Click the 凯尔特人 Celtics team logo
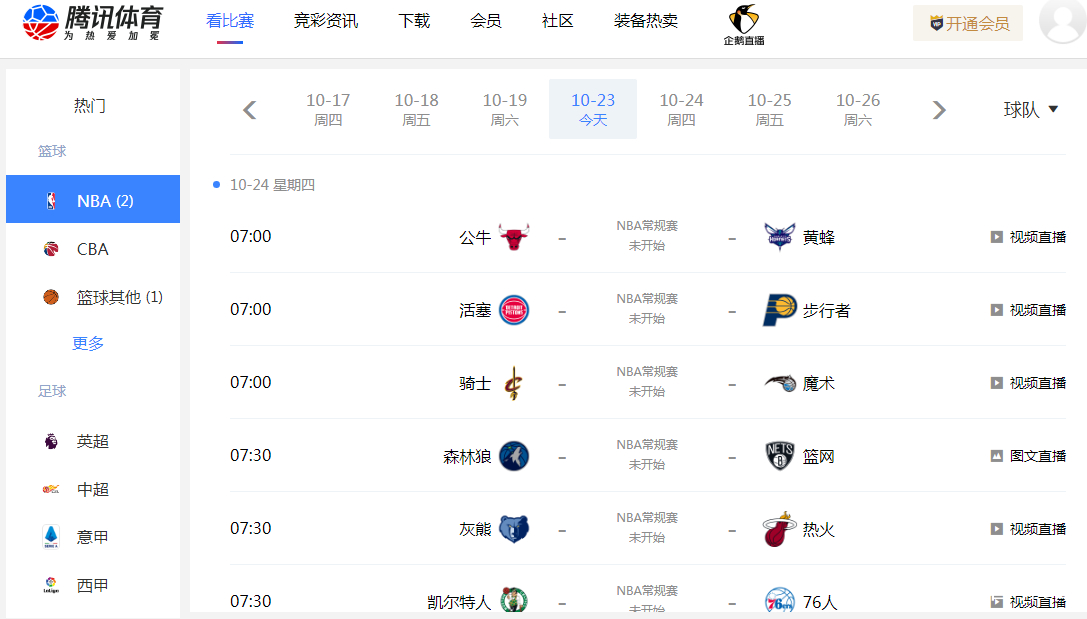Viewport: 1087px width, 619px height. coord(514,601)
